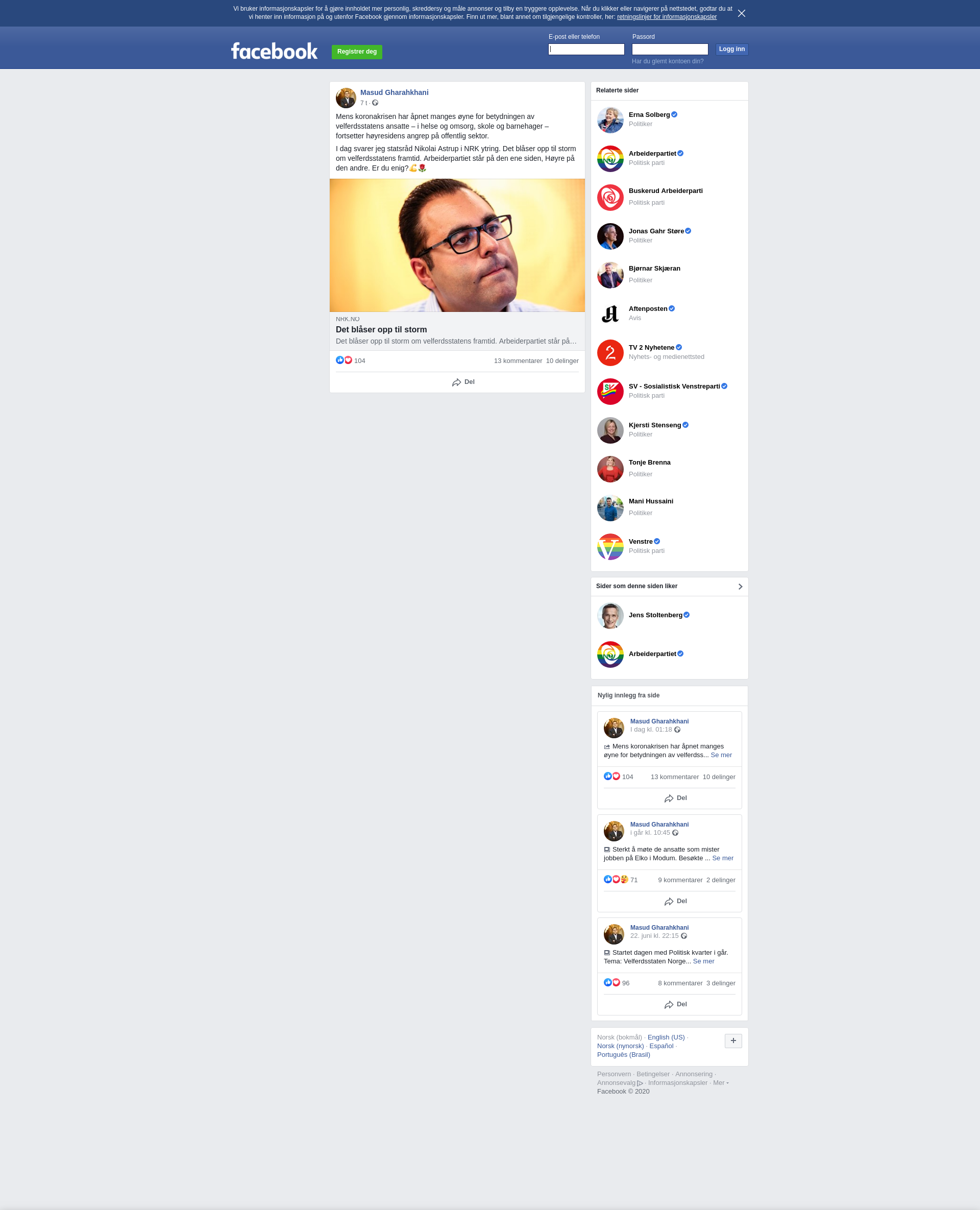Click the E-post eller telefon field
This screenshot has width=980, height=1210.
586,49
